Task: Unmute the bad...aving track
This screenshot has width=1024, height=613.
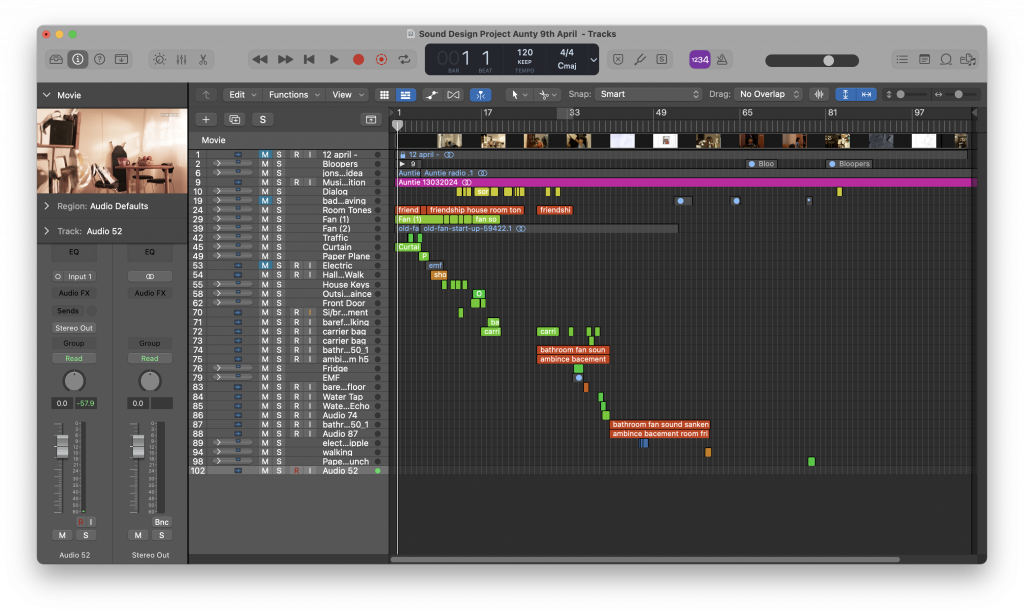Action: pyautogui.click(x=264, y=201)
